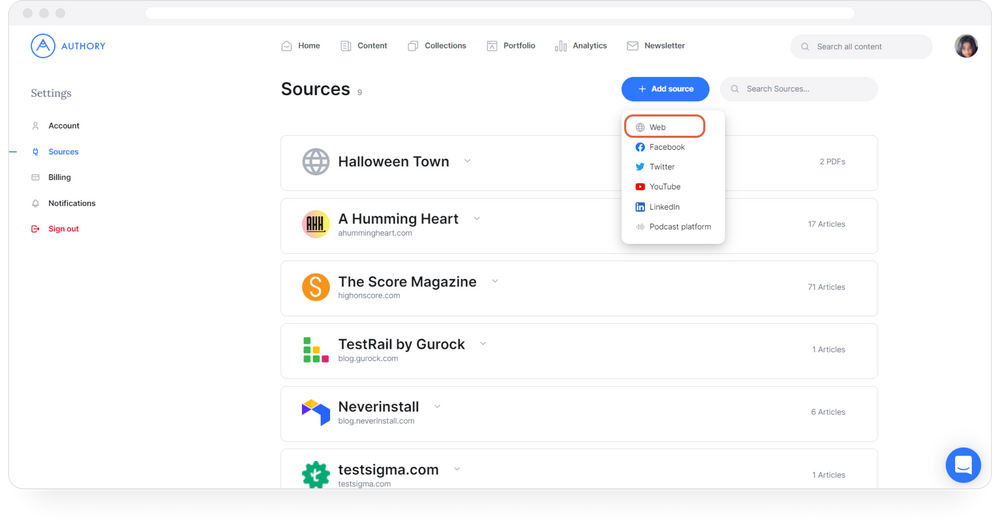This screenshot has width=1000, height=530.
Task: Click The Score Magazine orange logo
Action: pyautogui.click(x=316, y=287)
